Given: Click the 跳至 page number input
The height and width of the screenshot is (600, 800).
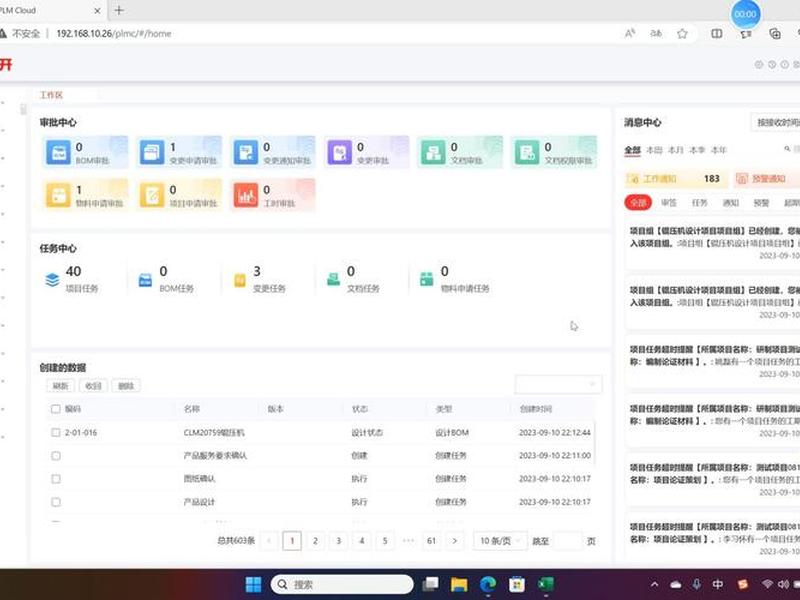Looking at the screenshot, I should (x=567, y=541).
